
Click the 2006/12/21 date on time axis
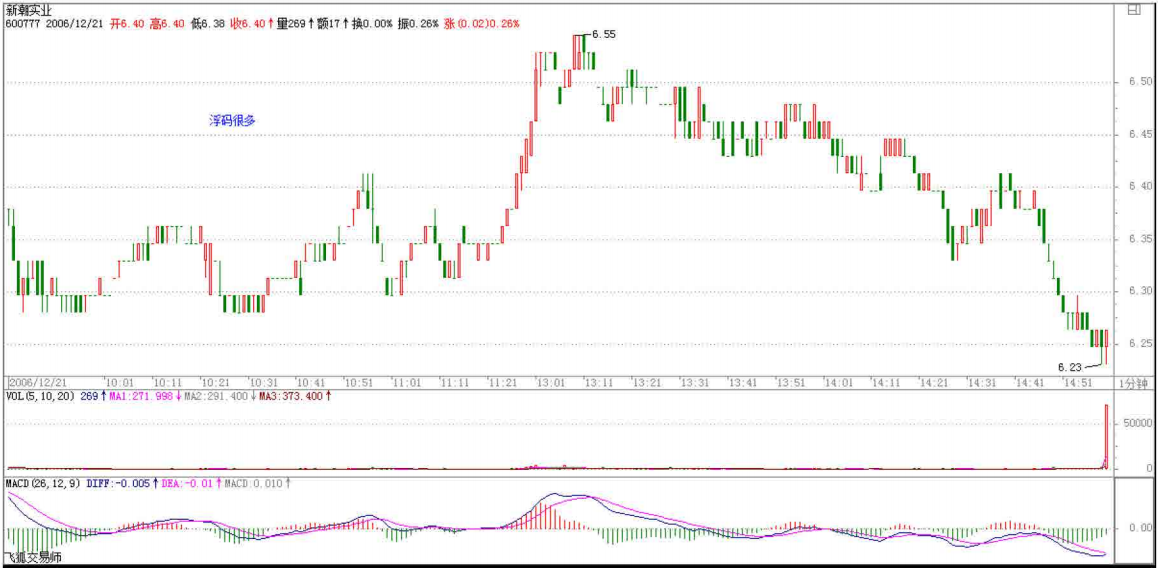36,383
